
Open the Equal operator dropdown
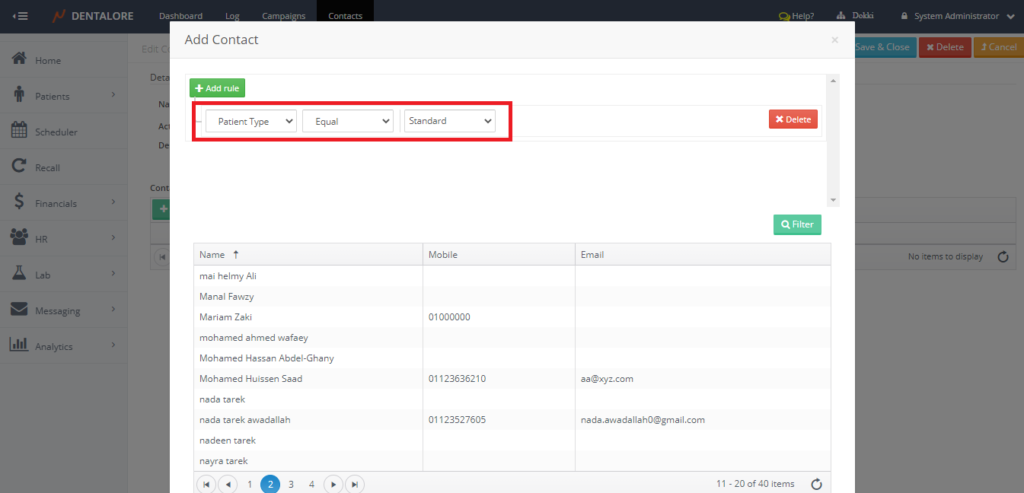click(347, 121)
